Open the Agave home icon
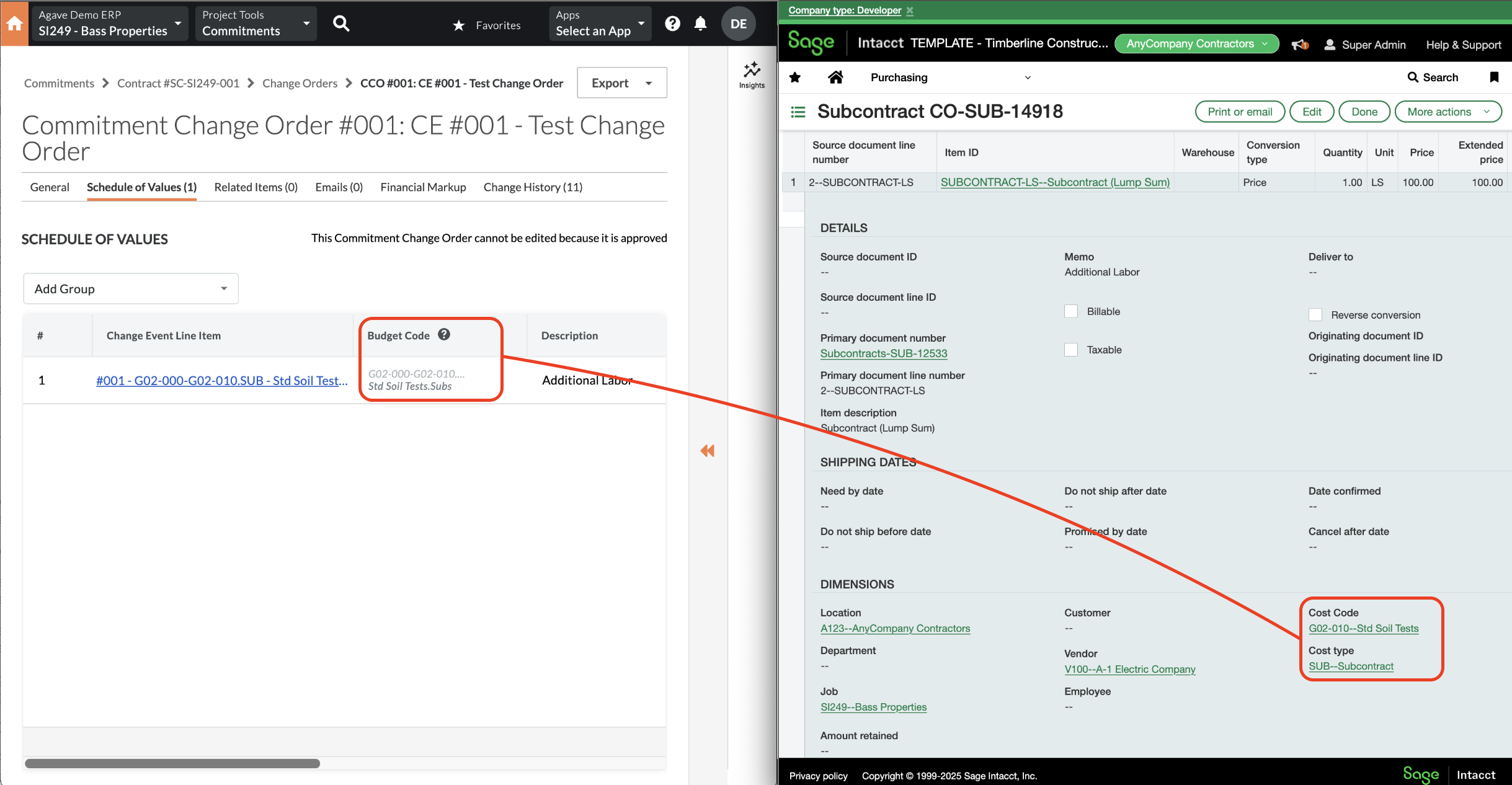 point(13,23)
